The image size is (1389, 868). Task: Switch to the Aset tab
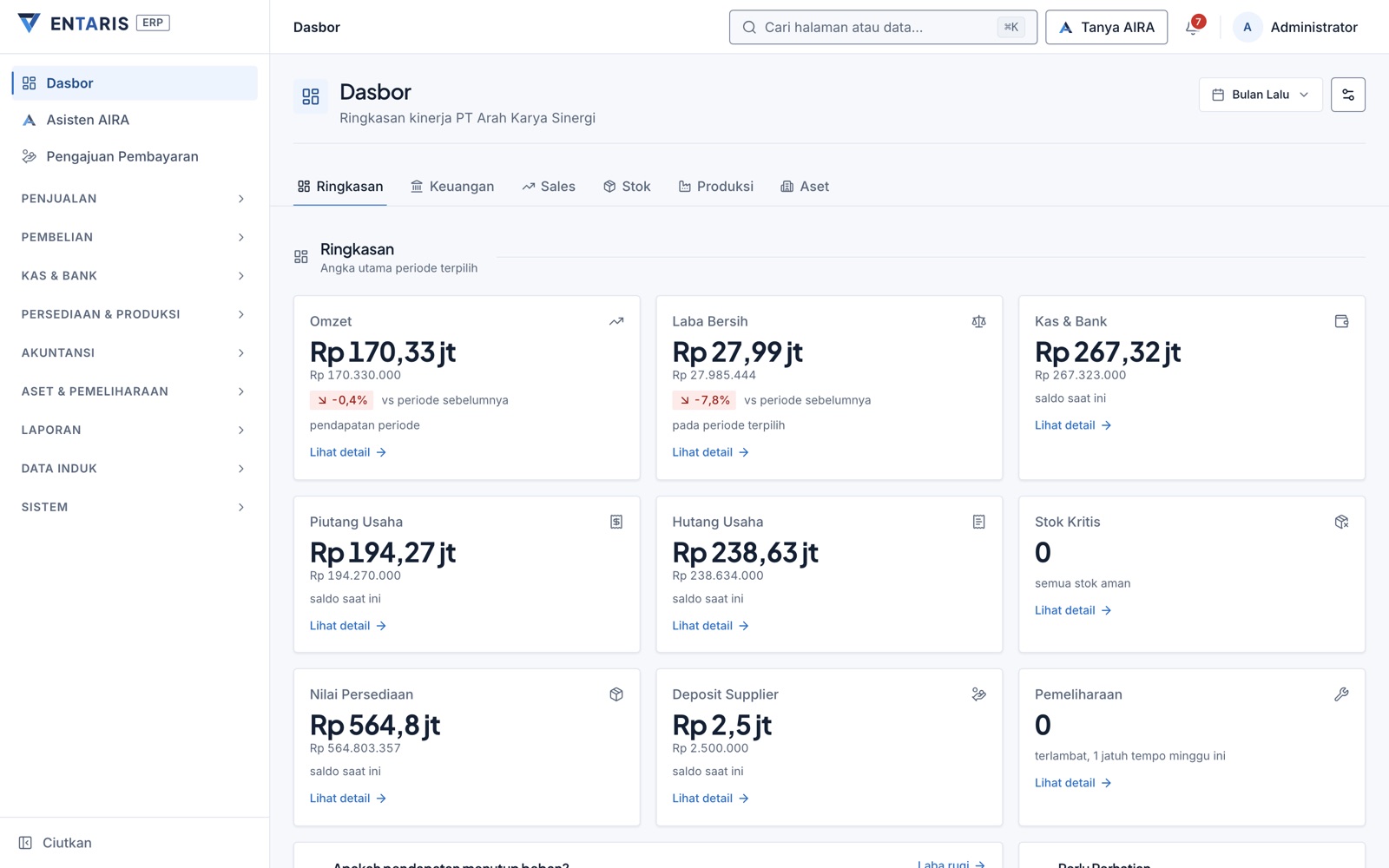805,187
